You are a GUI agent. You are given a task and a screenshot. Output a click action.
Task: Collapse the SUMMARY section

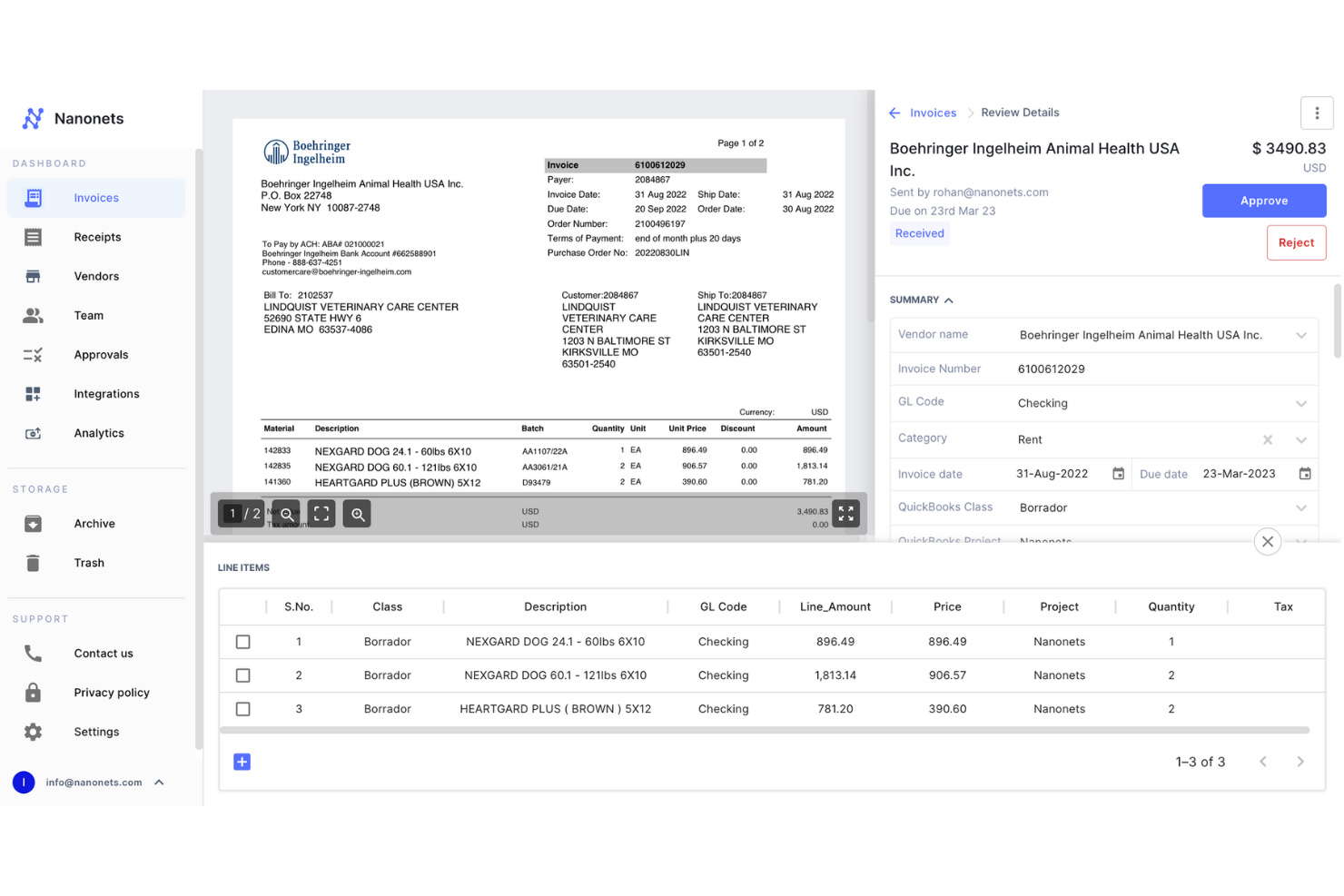point(948,300)
